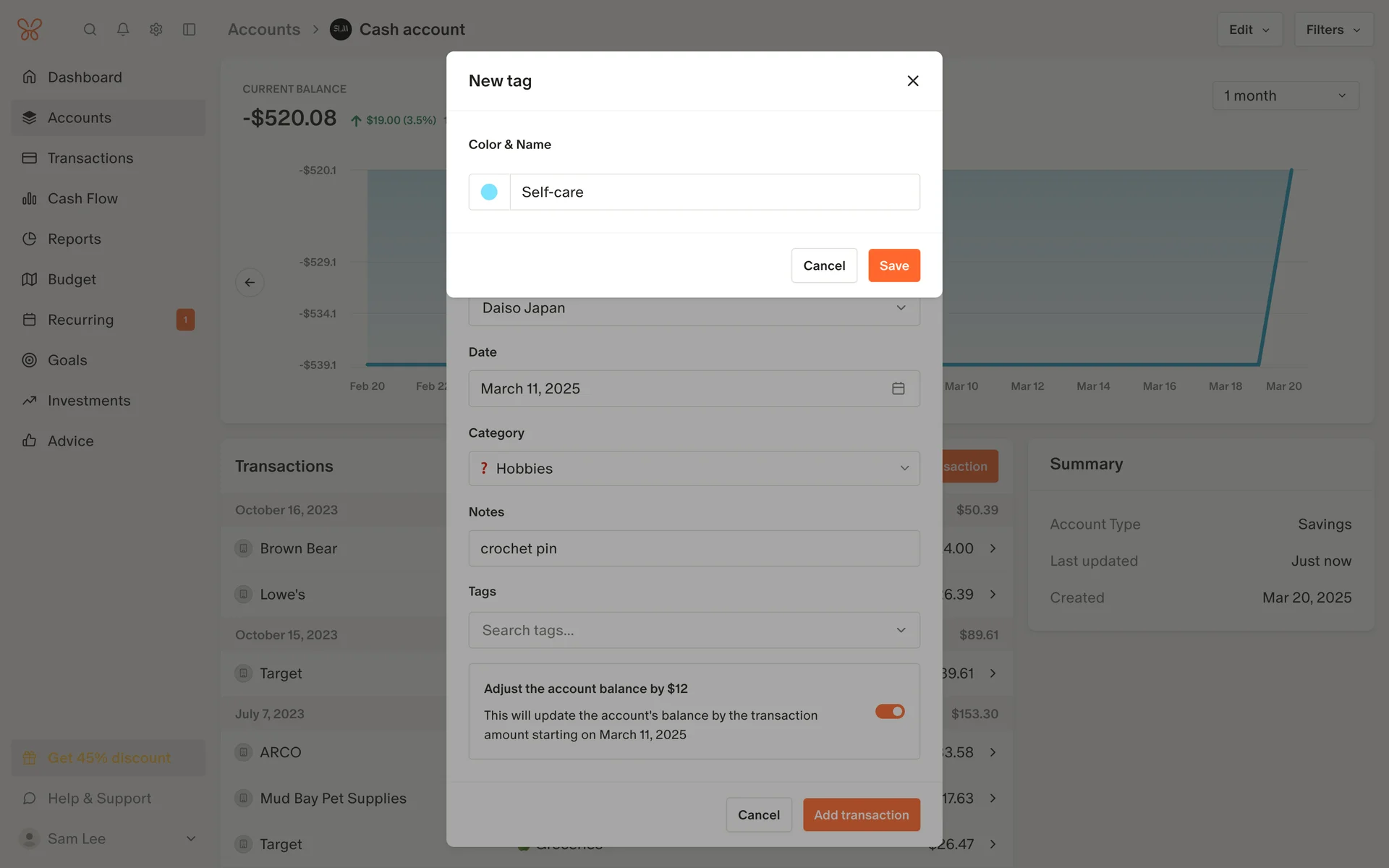The width and height of the screenshot is (1389, 868).
Task: Pick the light blue tag color swatch
Action: pyautogui.click(x=489, y=192)
